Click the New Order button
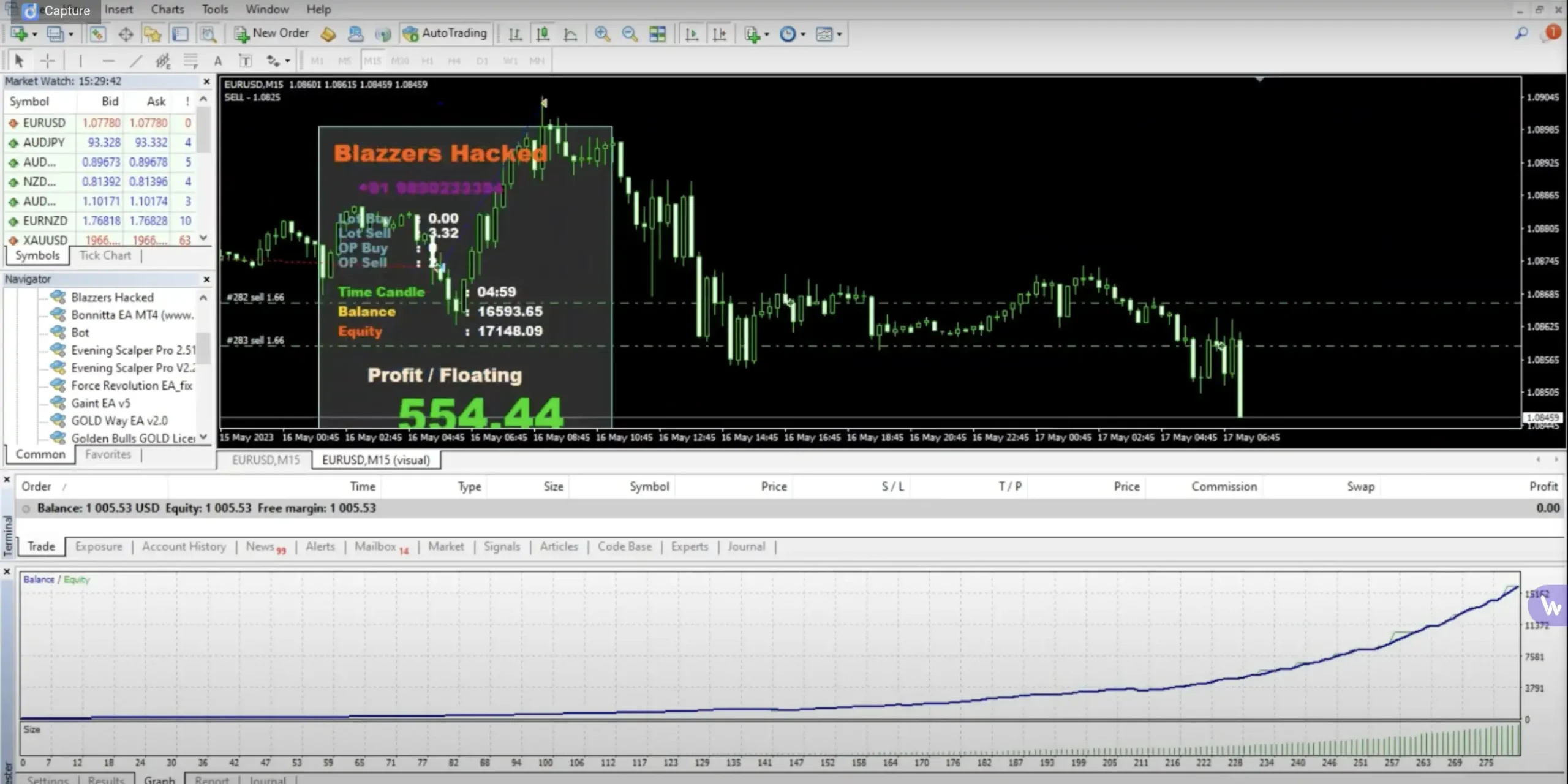Viewport: 1568px width, 784px height. click(x=271, y=33)
